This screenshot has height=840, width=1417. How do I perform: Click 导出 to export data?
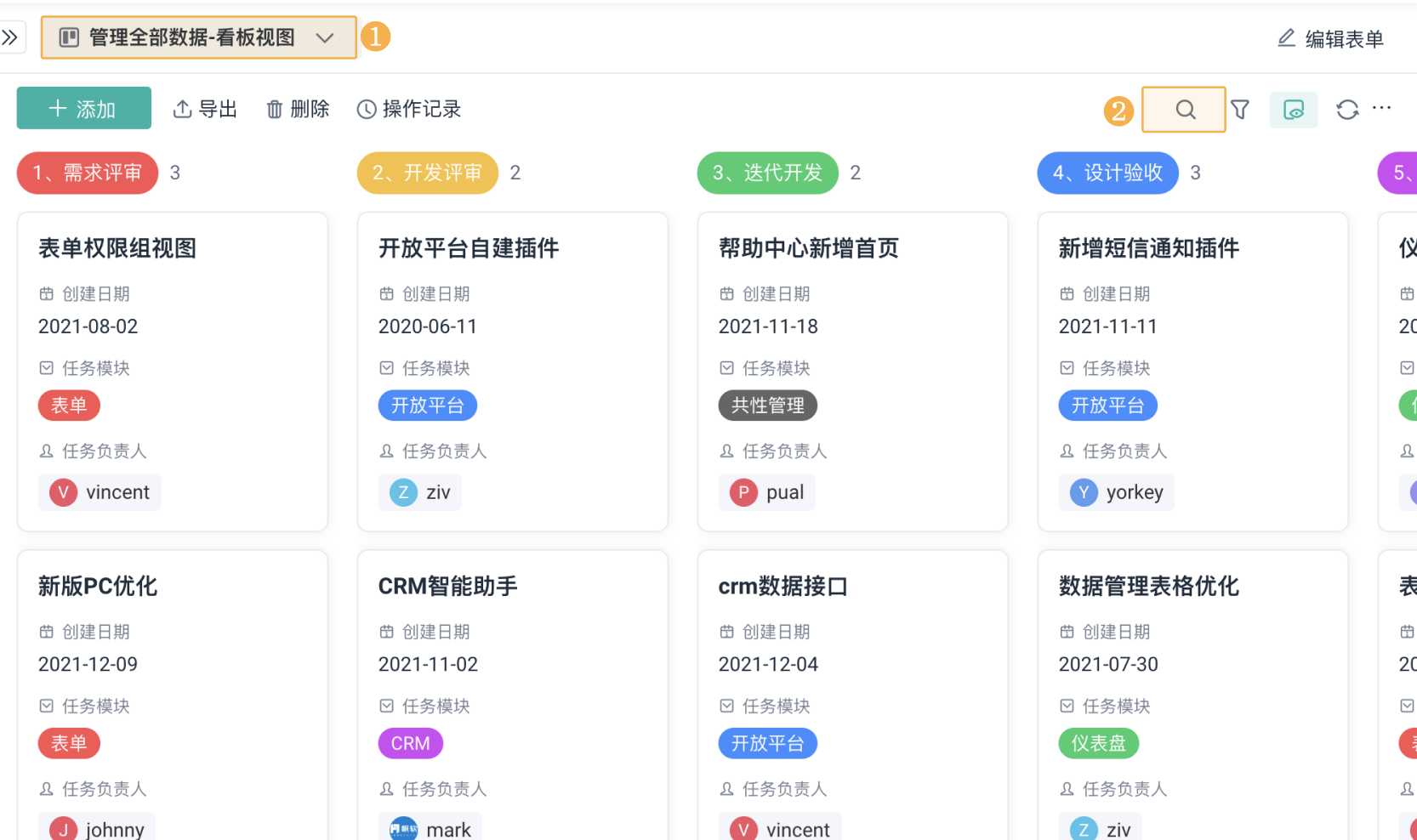pos(205,109)
